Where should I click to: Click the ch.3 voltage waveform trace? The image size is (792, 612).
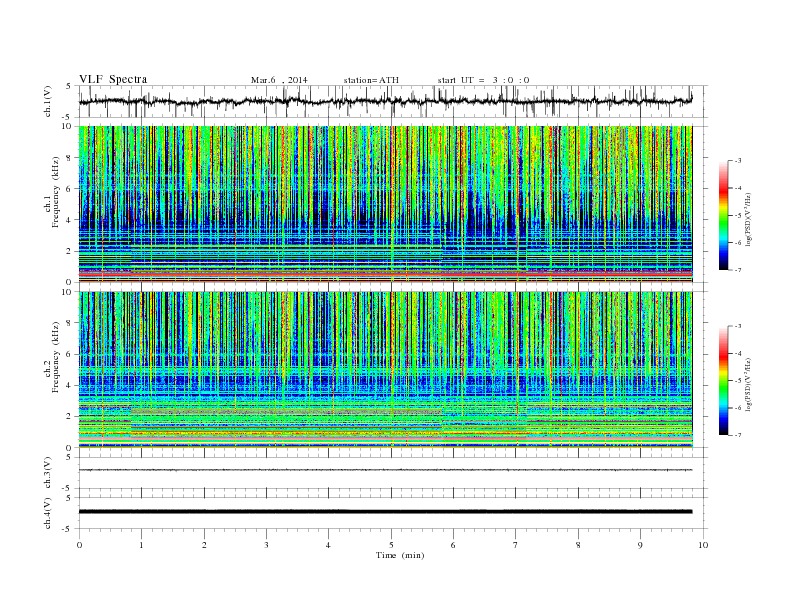(x=385, y=470)
